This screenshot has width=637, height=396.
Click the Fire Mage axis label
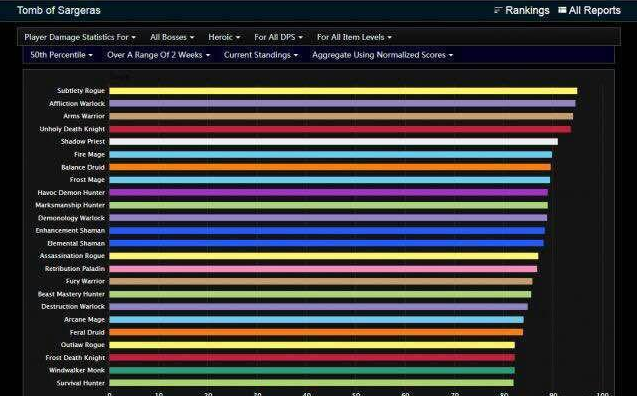click(x=89, y=154)
